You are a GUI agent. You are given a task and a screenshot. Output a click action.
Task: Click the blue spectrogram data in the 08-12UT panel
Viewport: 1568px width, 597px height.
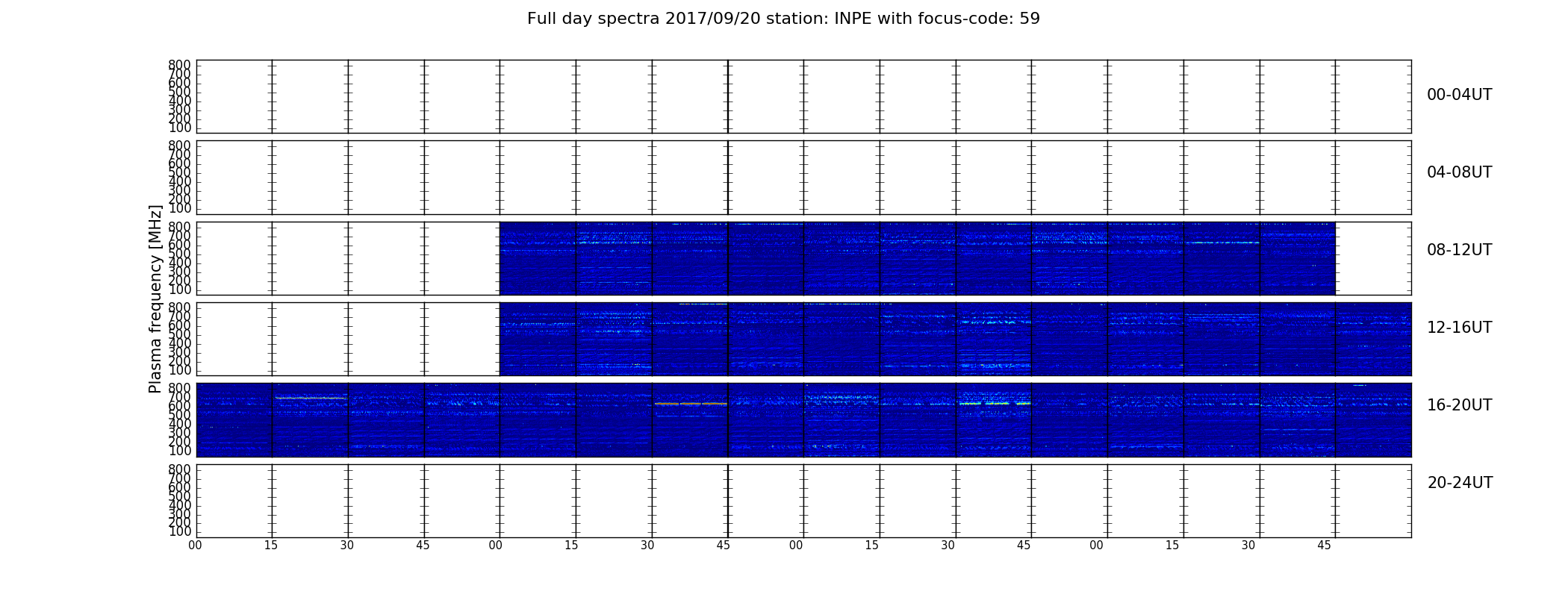pos(917,258)
